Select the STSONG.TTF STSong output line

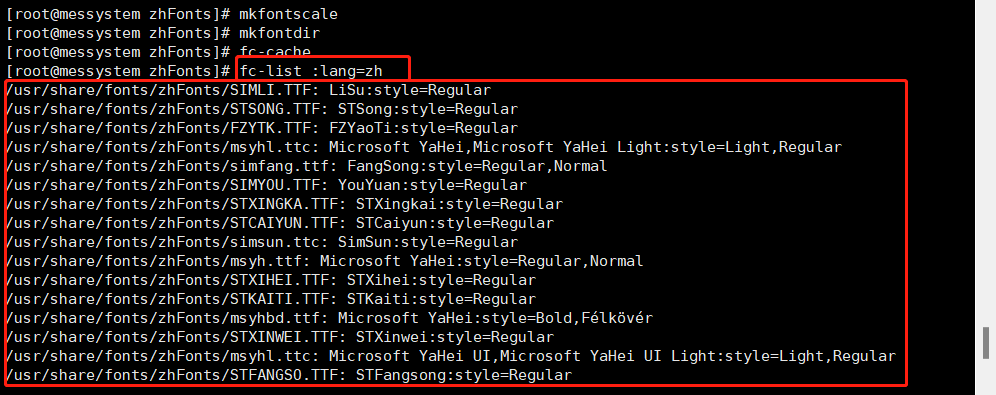pyautogui.click(x=261, y=109)
